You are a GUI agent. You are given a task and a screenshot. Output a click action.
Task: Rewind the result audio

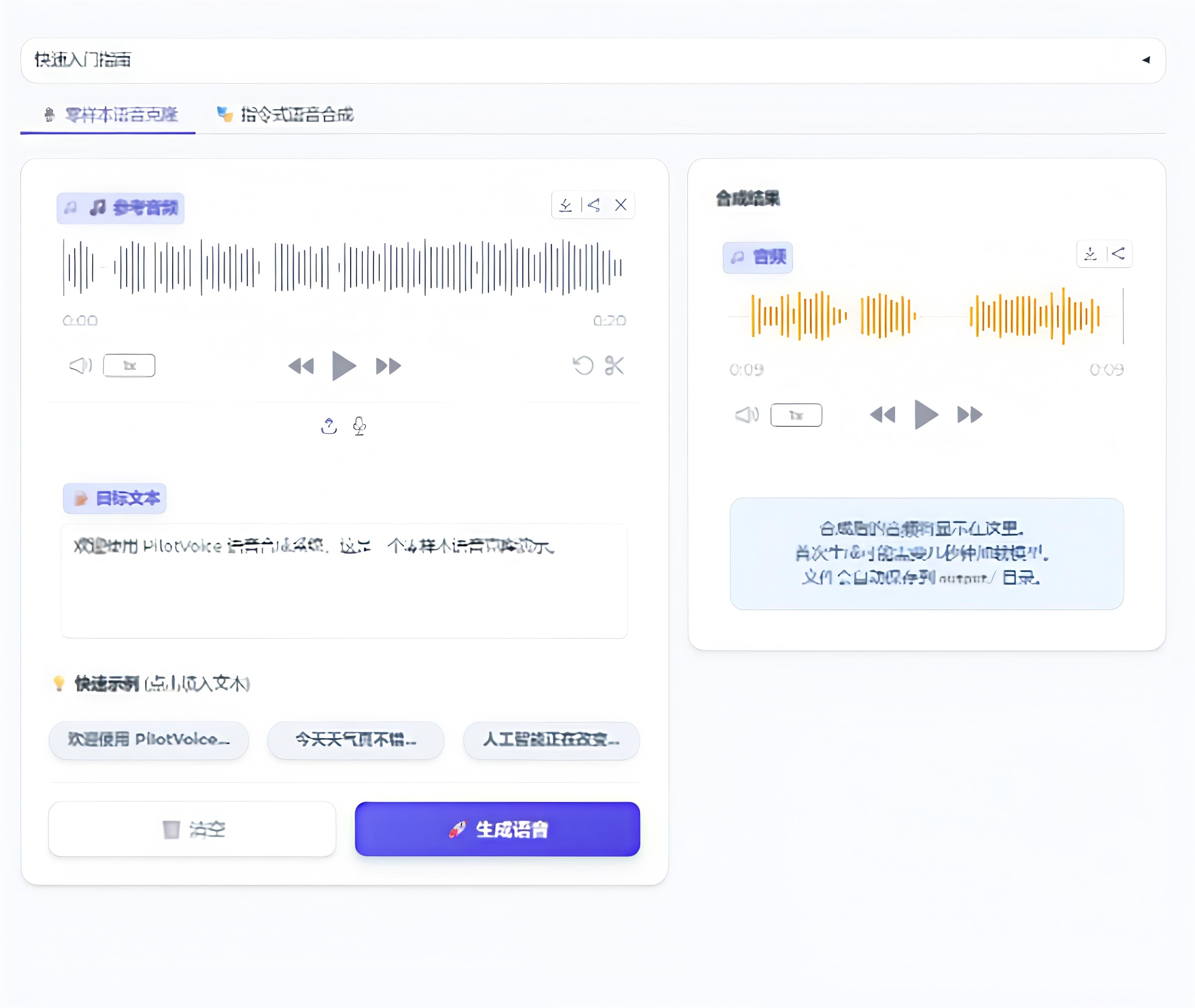[x=882, y=415]
